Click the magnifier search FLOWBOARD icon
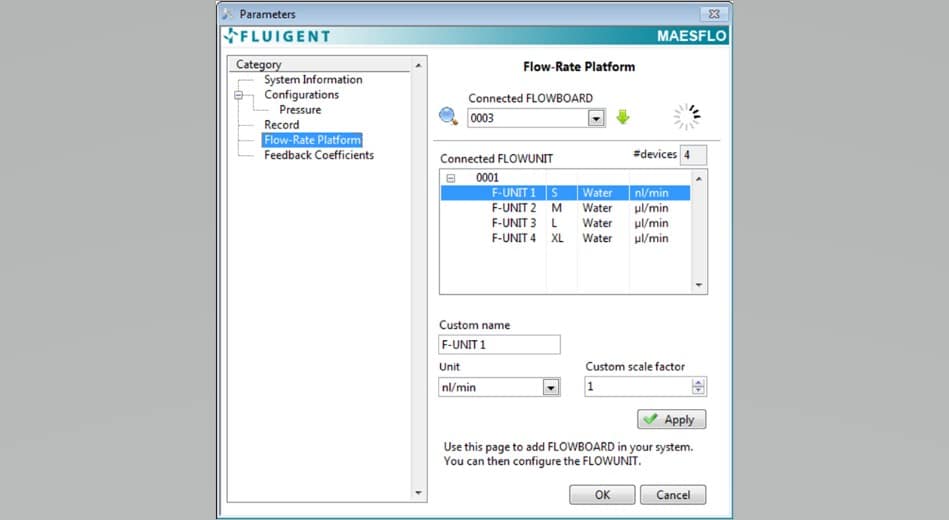This screenshot has height=520, width=949. click(x=448, y=116)
